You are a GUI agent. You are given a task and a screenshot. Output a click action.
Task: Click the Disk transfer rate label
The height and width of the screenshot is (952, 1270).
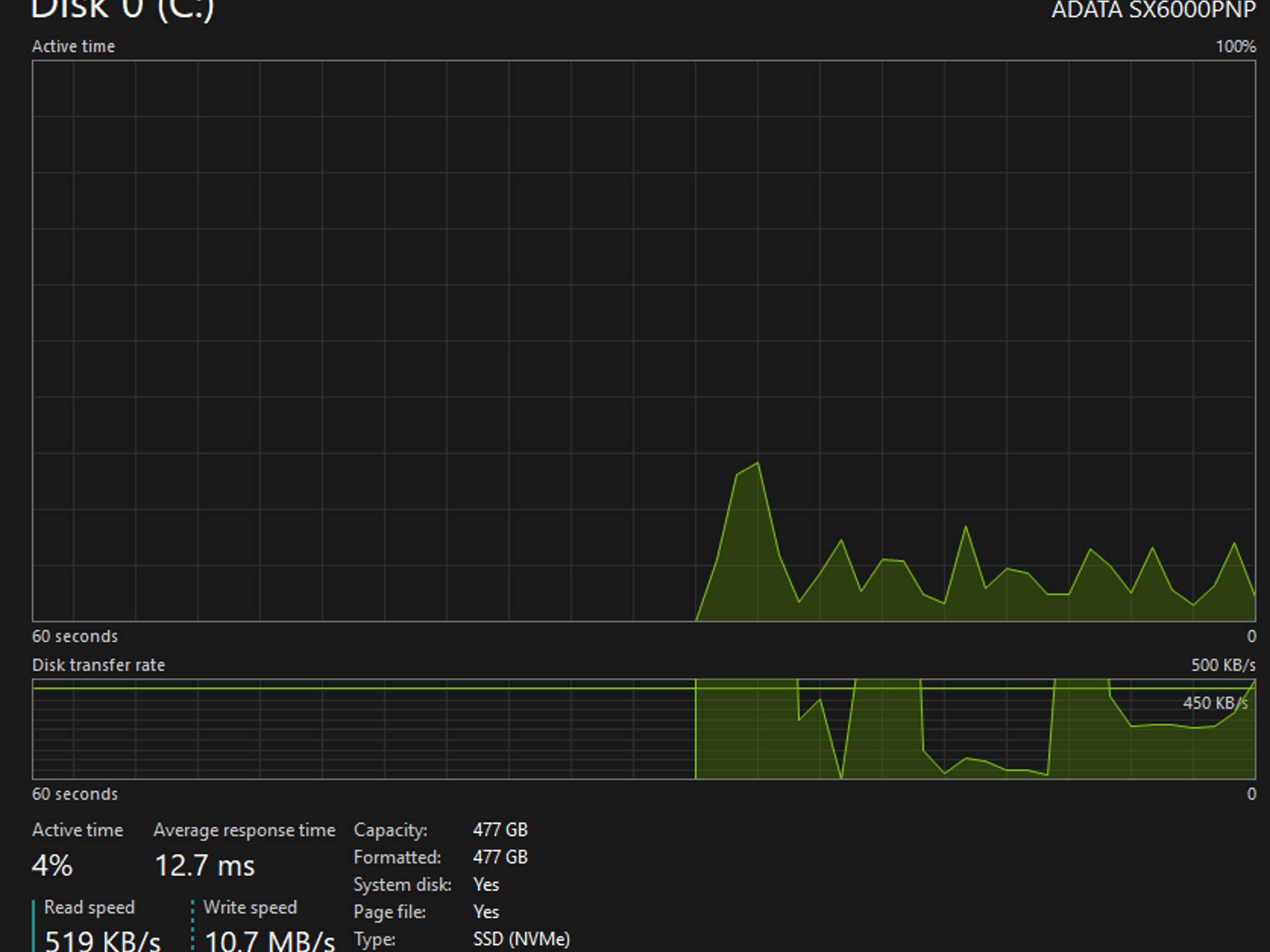[99, 665]
